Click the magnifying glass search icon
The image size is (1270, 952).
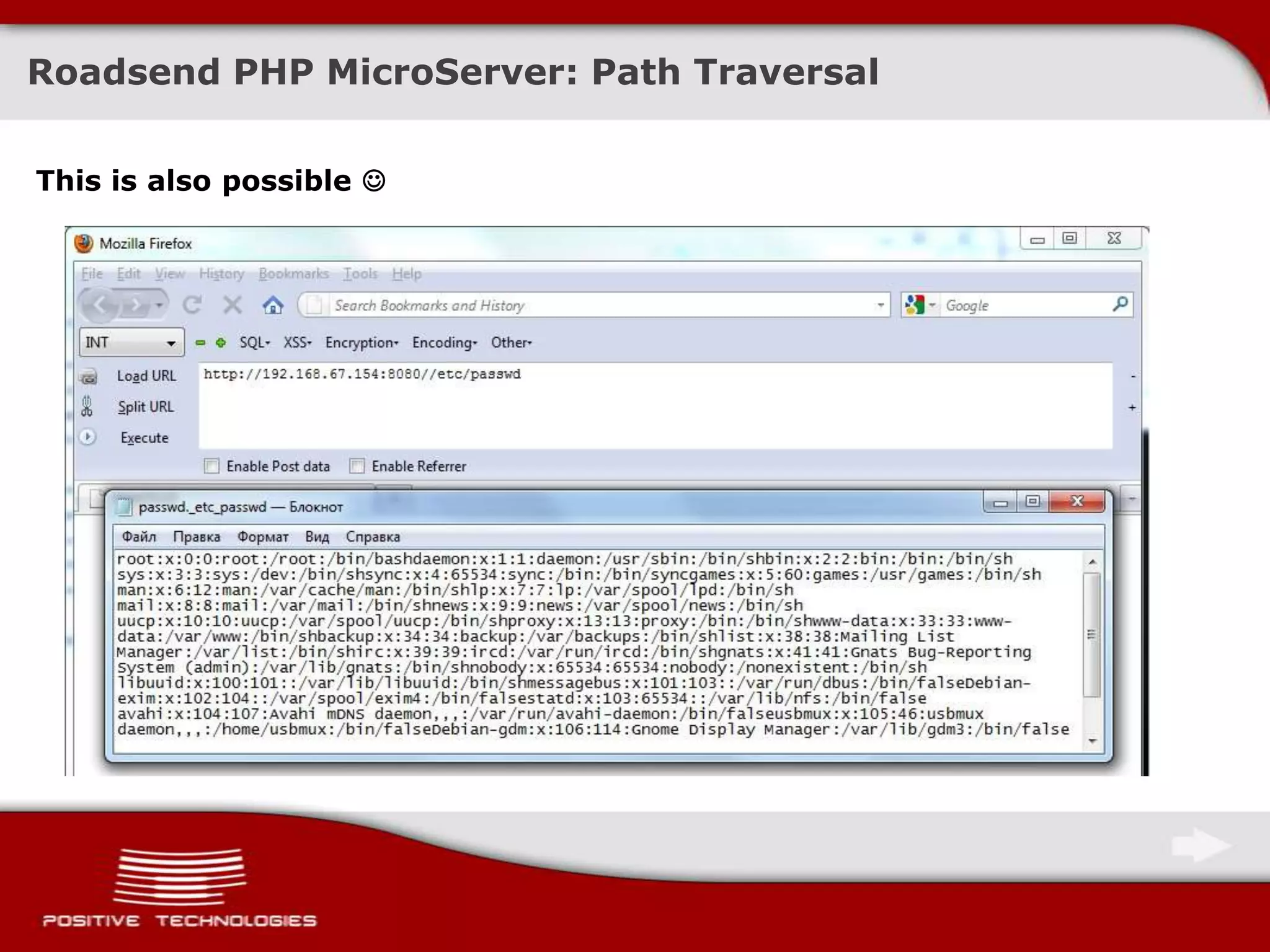pyautogui.click(x=1120, y=304)
